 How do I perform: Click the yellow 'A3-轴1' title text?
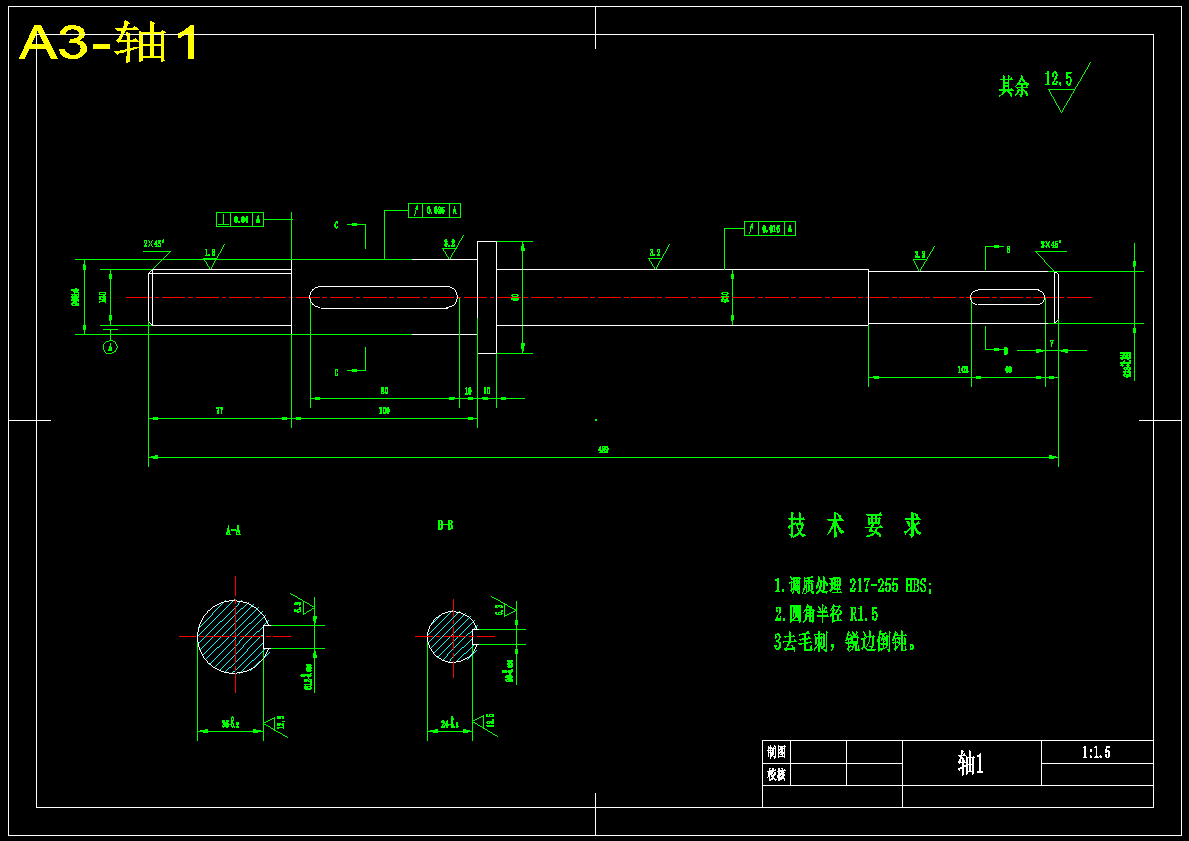(x=110, y=42)
